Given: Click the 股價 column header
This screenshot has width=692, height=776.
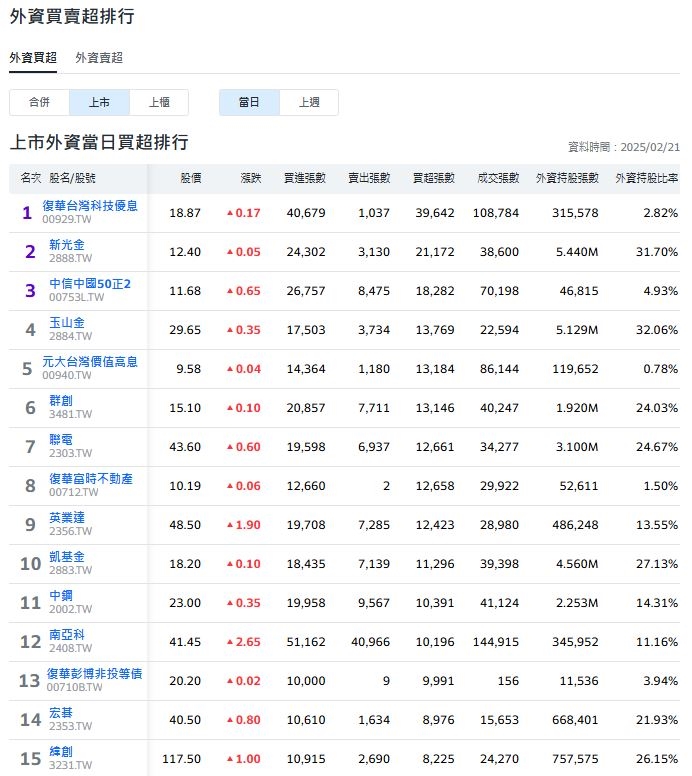Looking at the screenshot, I should [191, 178].
